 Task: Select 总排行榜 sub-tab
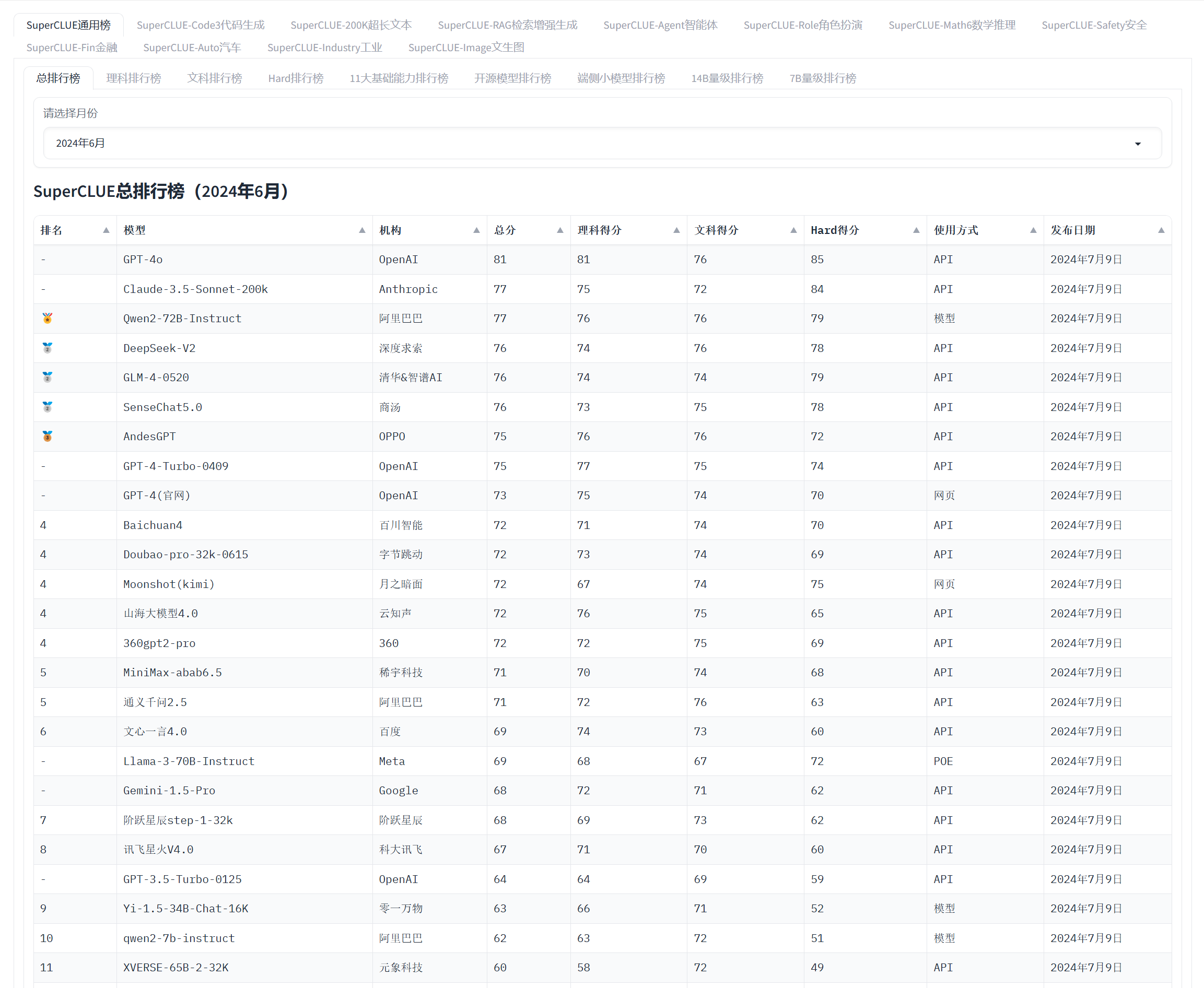[58, 78]
